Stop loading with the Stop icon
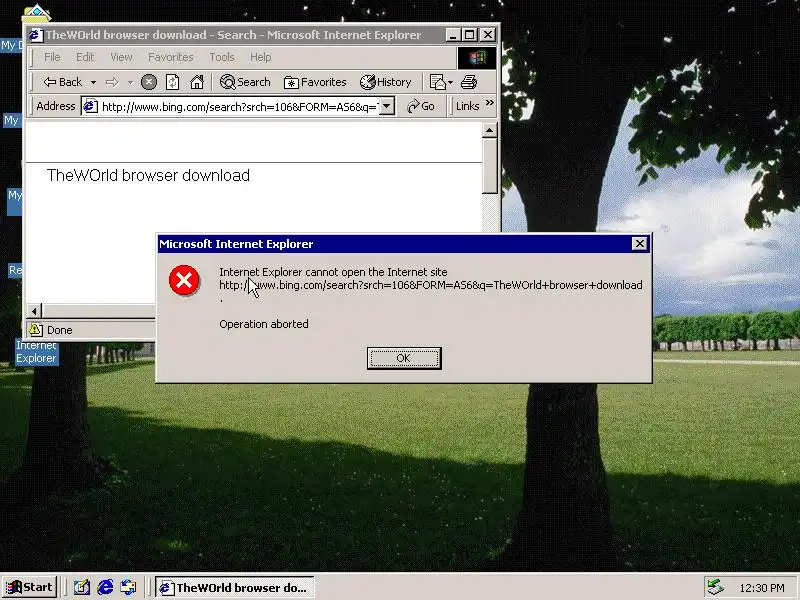 pyautogui.click(x=148, y=82)
